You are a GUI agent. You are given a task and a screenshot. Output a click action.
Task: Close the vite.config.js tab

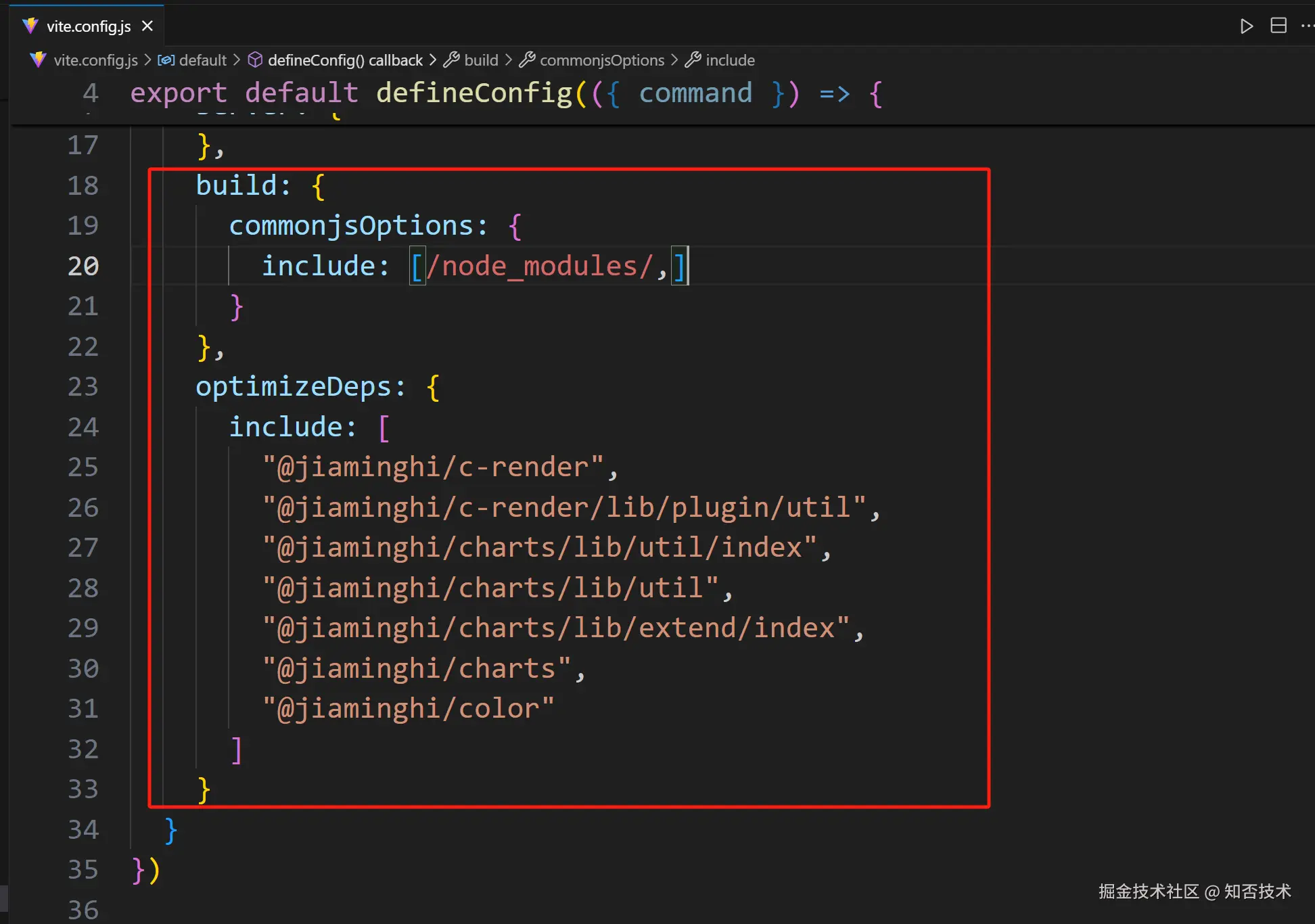[x=147, y=26]
